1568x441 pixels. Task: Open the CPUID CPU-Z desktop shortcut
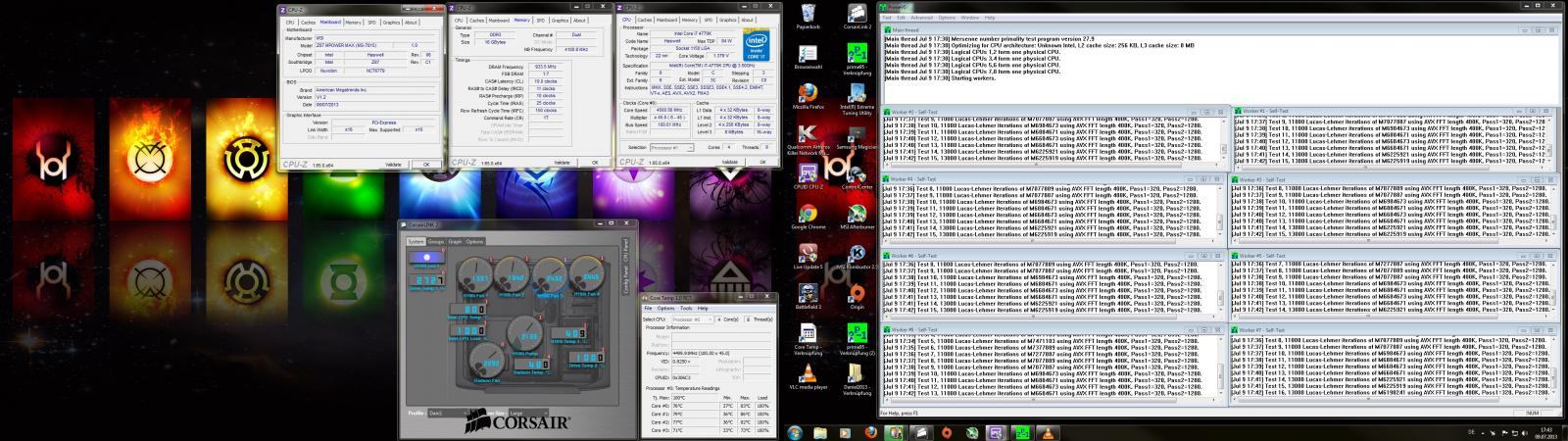(x=808, y=177)
